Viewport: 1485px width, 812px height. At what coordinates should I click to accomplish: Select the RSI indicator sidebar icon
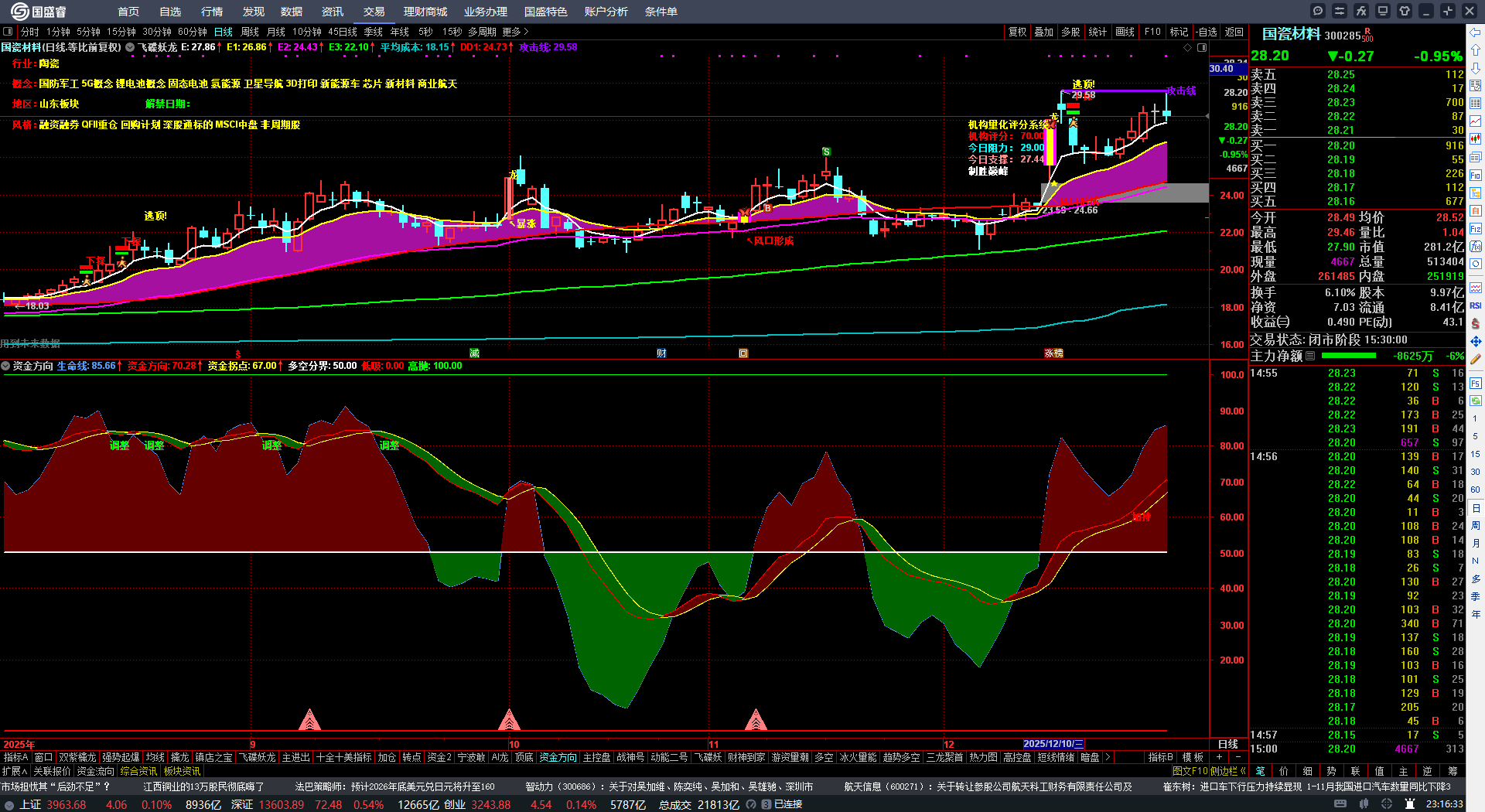(x=1476, y=305)
